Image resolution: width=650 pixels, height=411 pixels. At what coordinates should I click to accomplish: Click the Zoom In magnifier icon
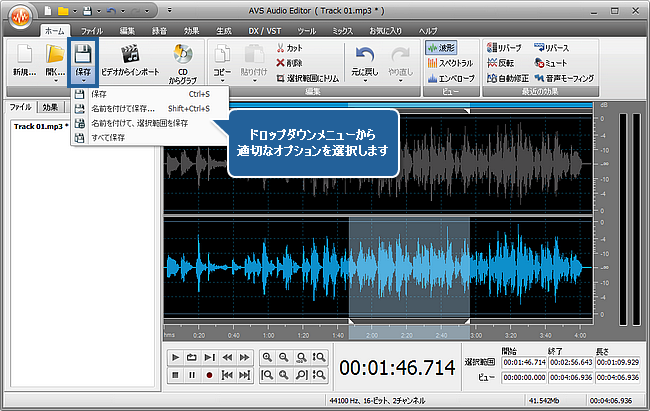[267, 357]
